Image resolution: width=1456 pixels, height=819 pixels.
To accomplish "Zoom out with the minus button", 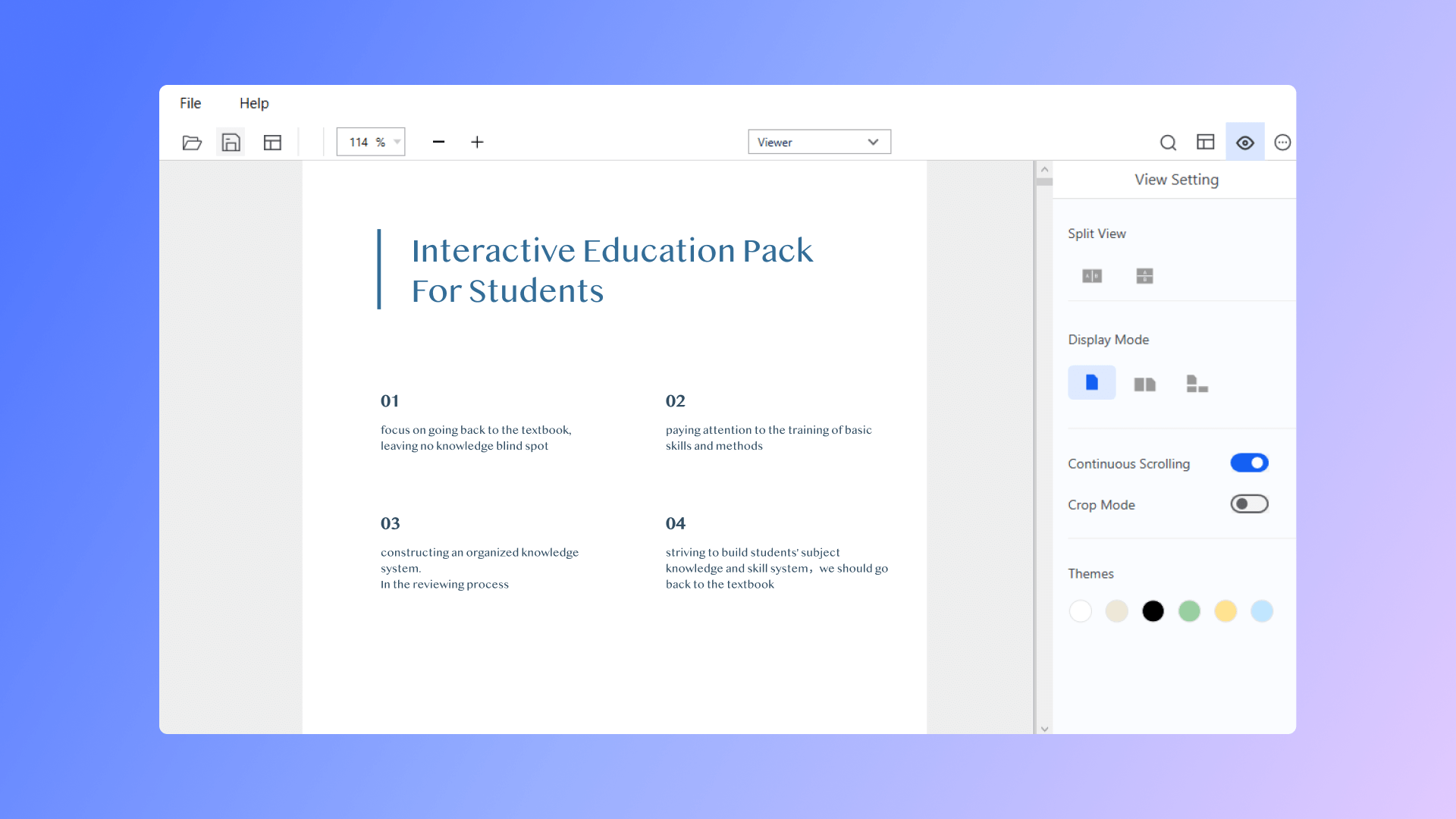I will (438, 142).
